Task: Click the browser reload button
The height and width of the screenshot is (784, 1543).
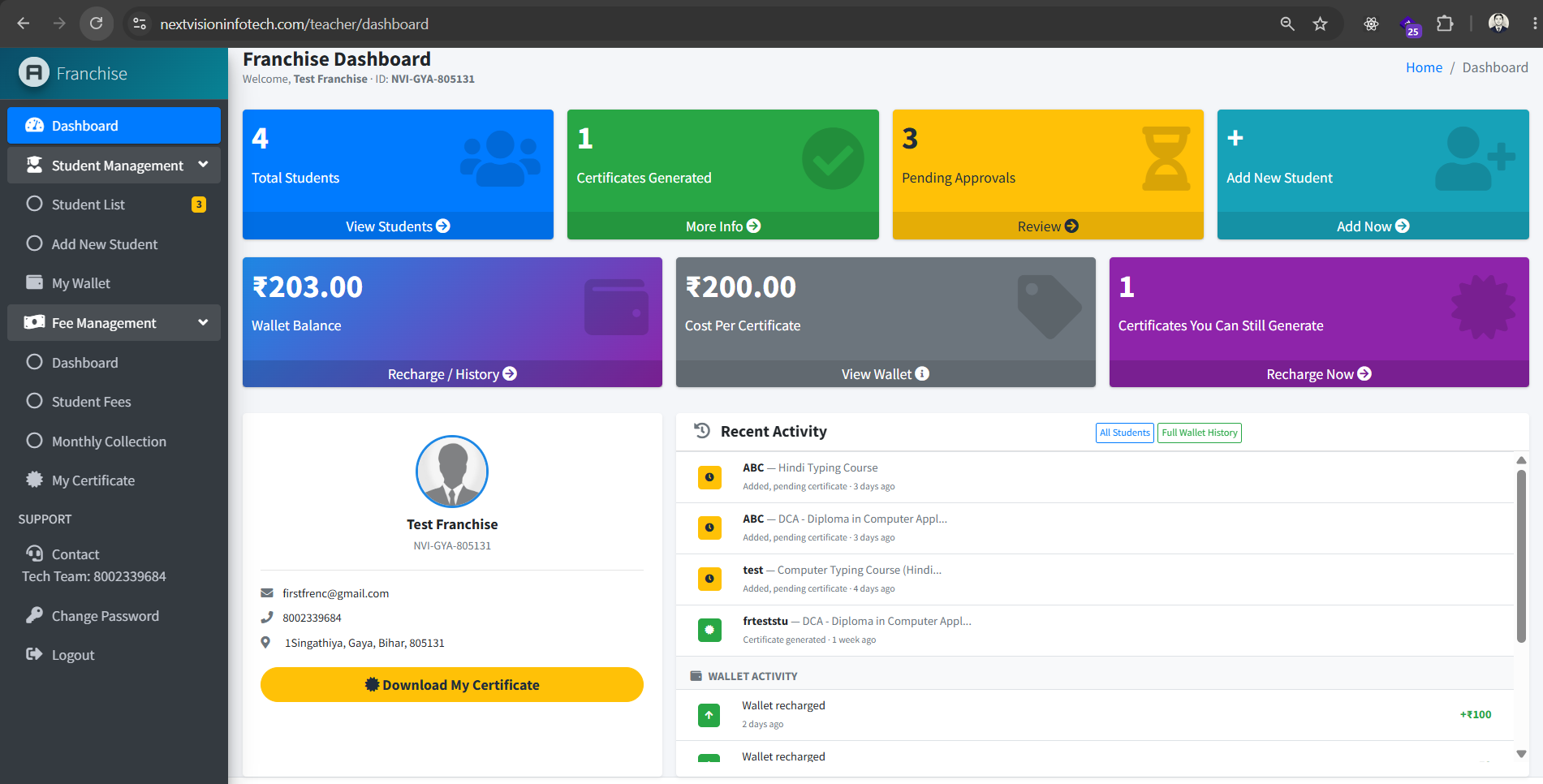Action: pos(96,24)
